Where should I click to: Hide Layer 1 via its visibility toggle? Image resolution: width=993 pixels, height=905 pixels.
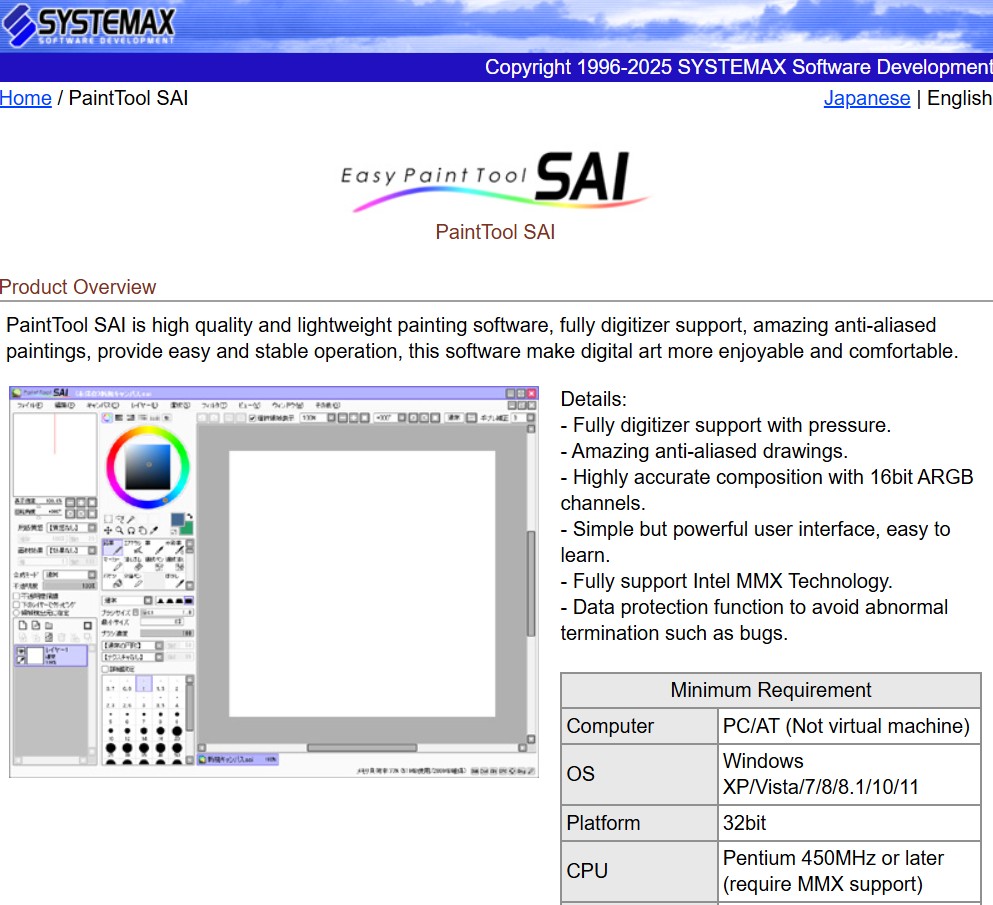[21, 651]
